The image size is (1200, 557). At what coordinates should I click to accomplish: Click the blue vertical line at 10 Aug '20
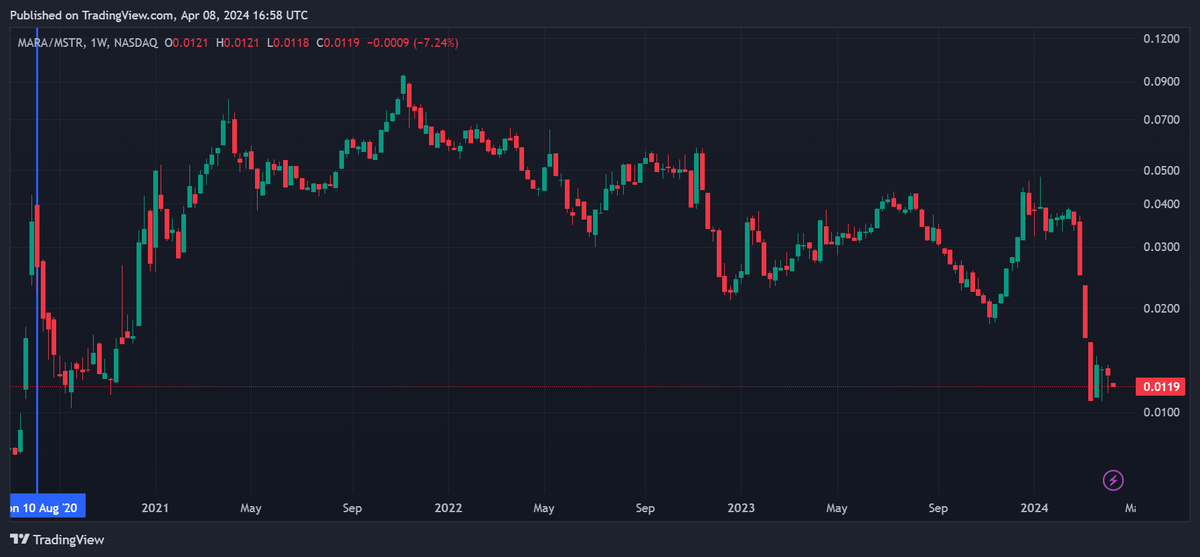click(37, 260)
